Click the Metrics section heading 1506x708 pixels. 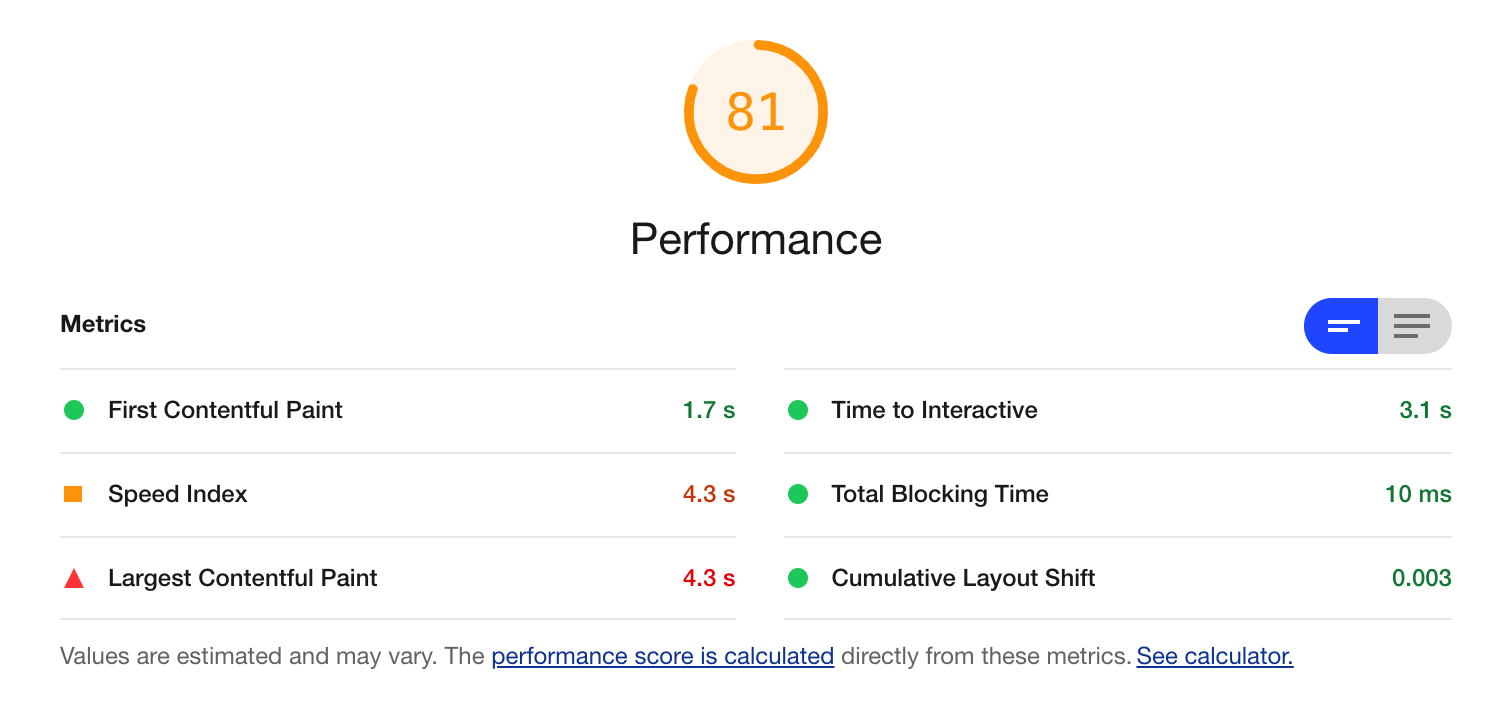103,324
